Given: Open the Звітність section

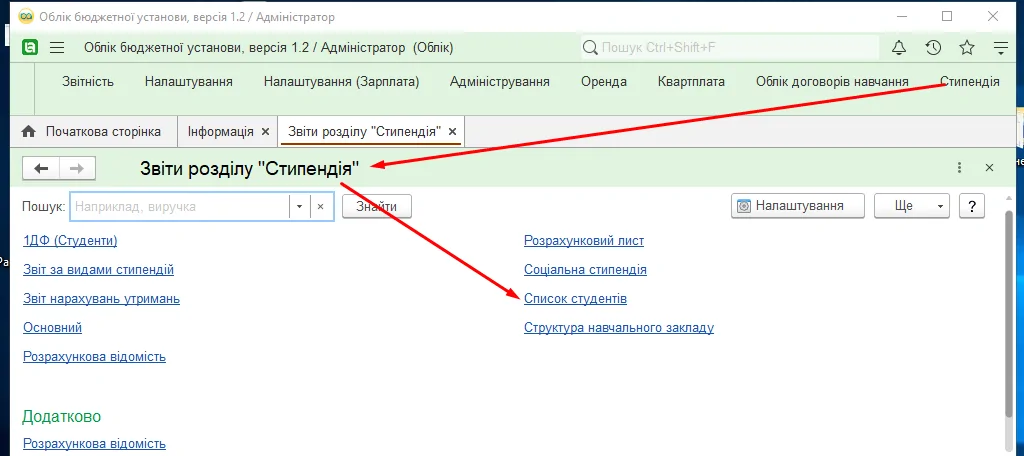Looking at the screenshot, I should (88, 82).
